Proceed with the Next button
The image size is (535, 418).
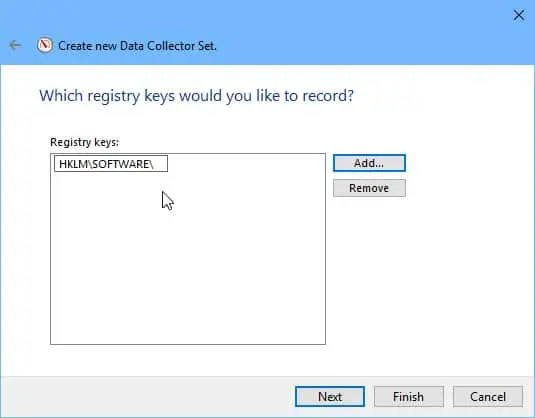coord(330,397)
